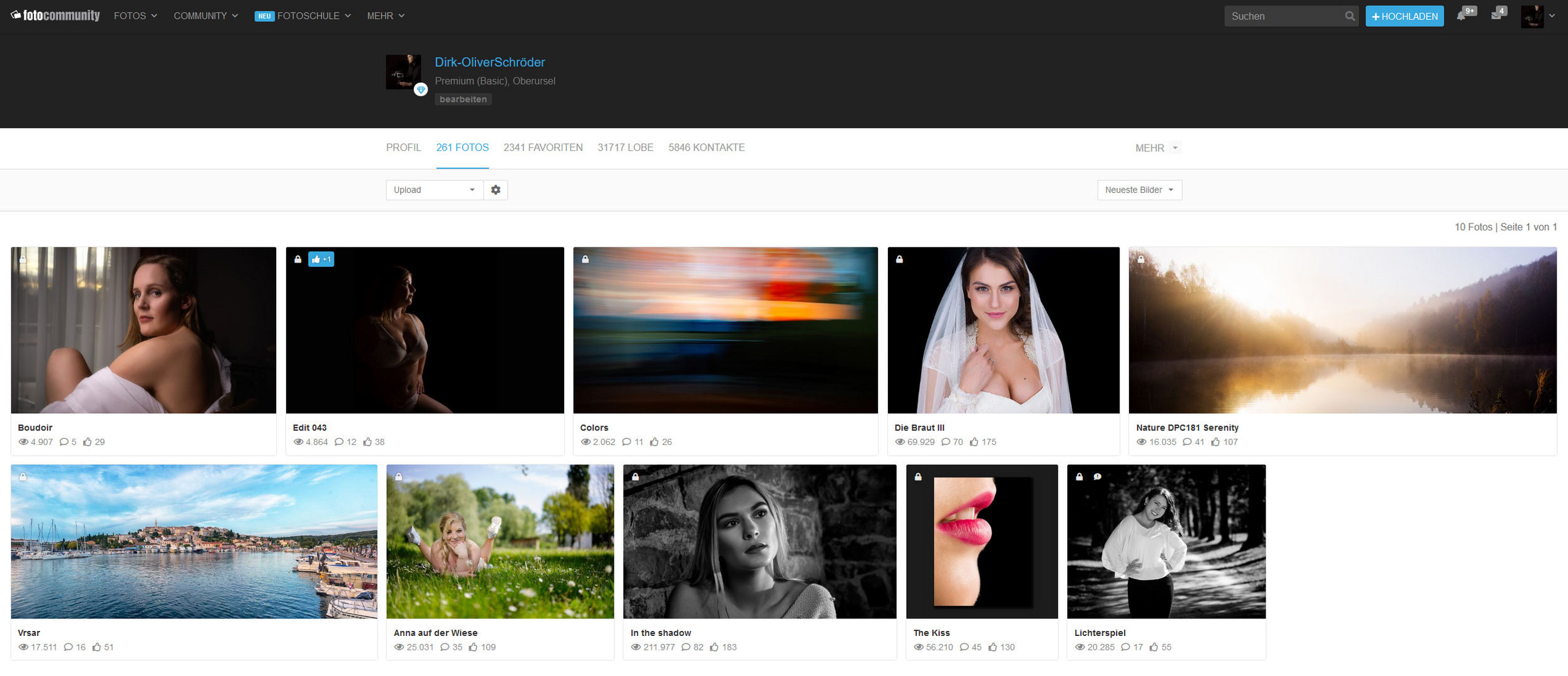Open the Vrsar harbor thumbnail
Viewport: 1568px width, 676px height.
coord(194,541)
